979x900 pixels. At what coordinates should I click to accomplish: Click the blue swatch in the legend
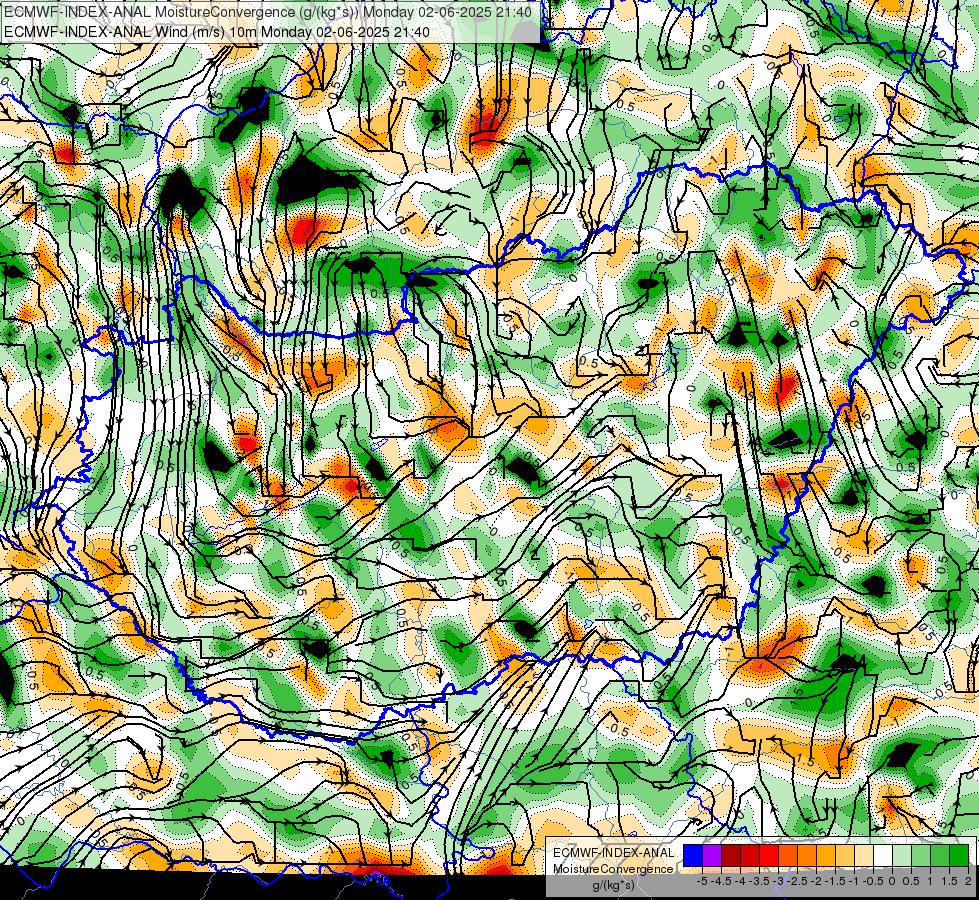pos(693,856)
